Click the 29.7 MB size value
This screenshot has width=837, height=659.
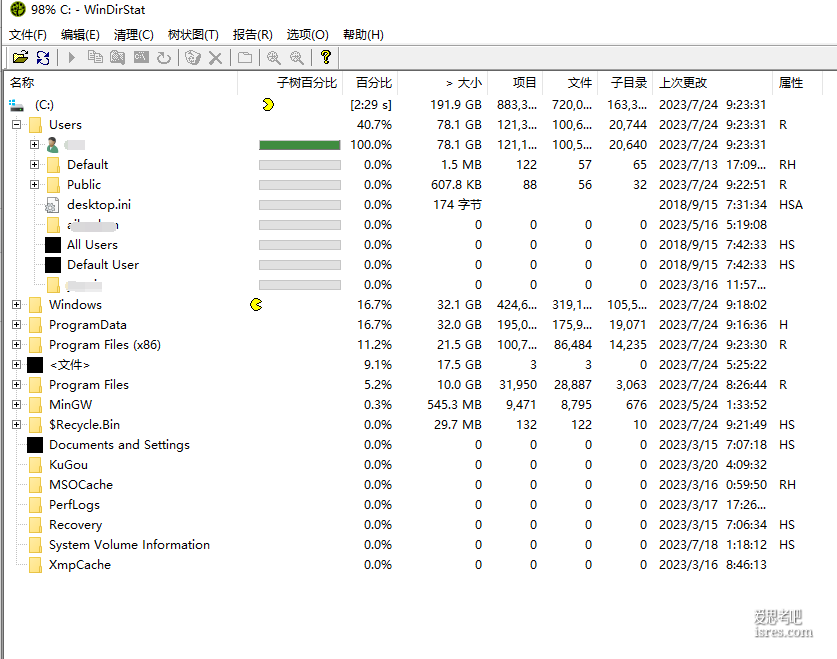point(457,425)
